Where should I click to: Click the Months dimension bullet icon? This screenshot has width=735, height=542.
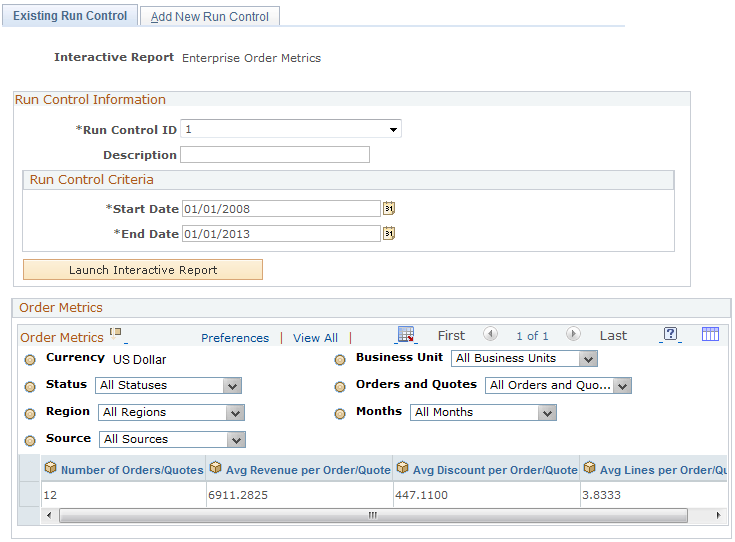pos(340,414)
